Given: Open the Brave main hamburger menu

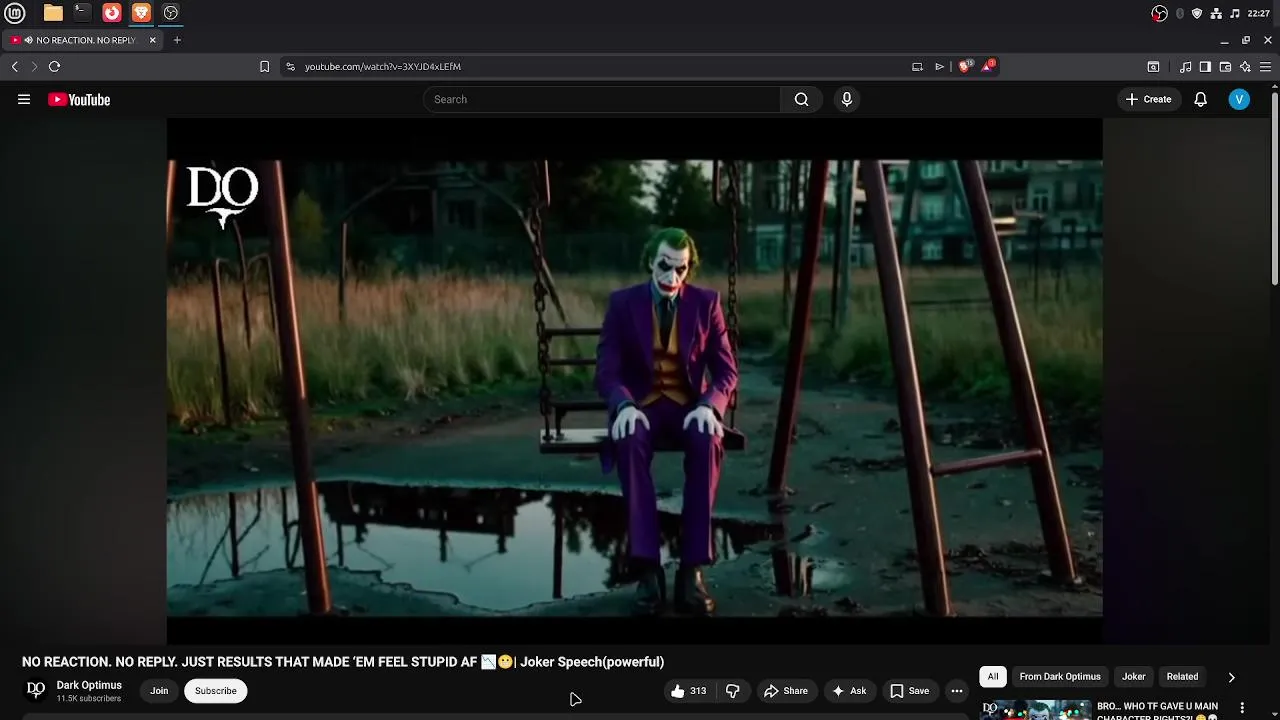Looking at the screenshot, I should (x=1265, y=66).
